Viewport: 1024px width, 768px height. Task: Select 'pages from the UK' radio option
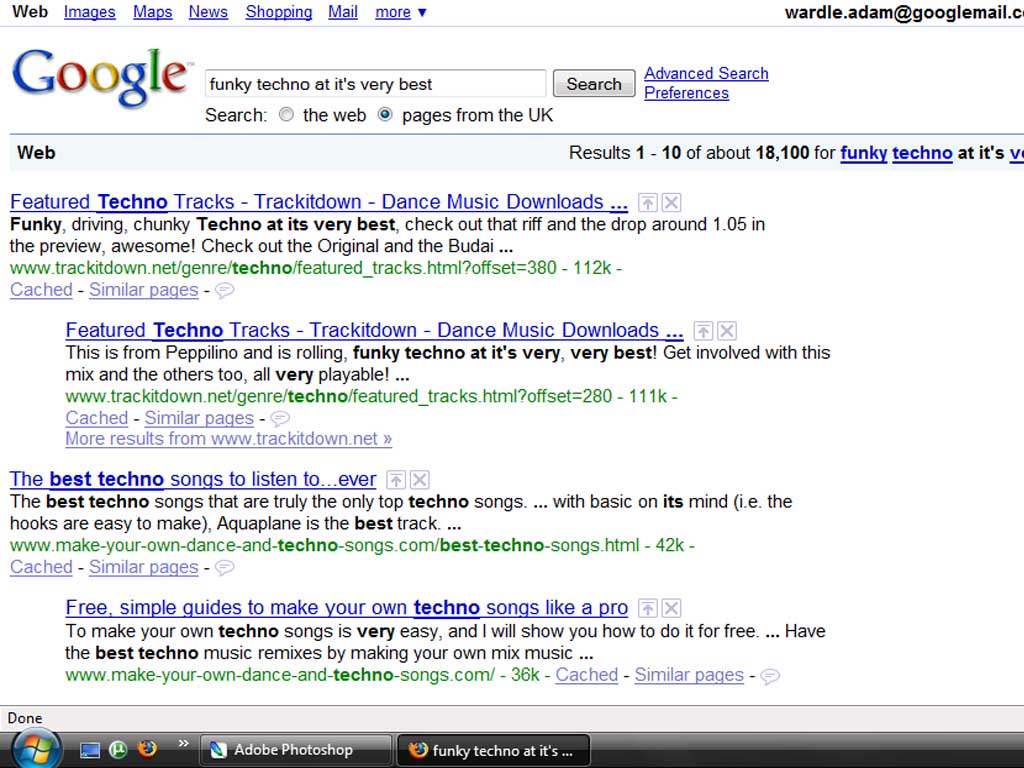point(385,115)
